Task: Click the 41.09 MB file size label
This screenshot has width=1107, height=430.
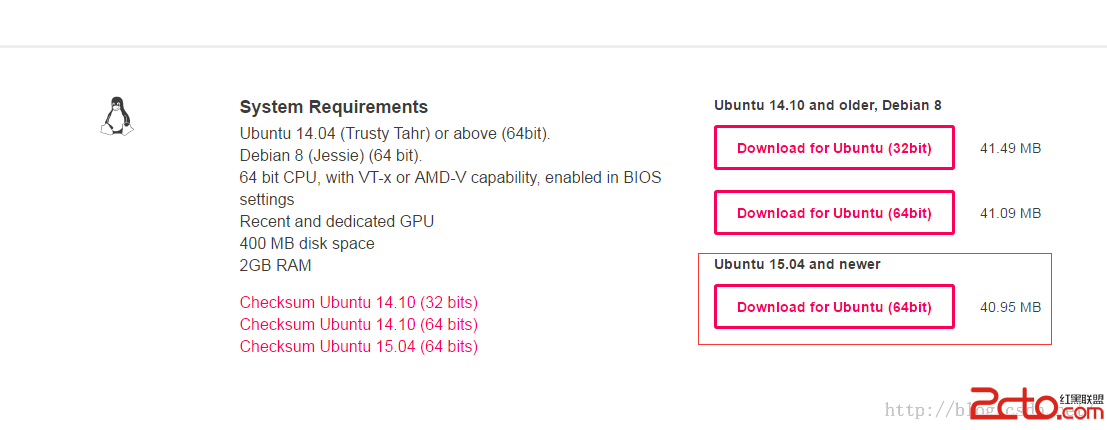Action: [1010, 213]
